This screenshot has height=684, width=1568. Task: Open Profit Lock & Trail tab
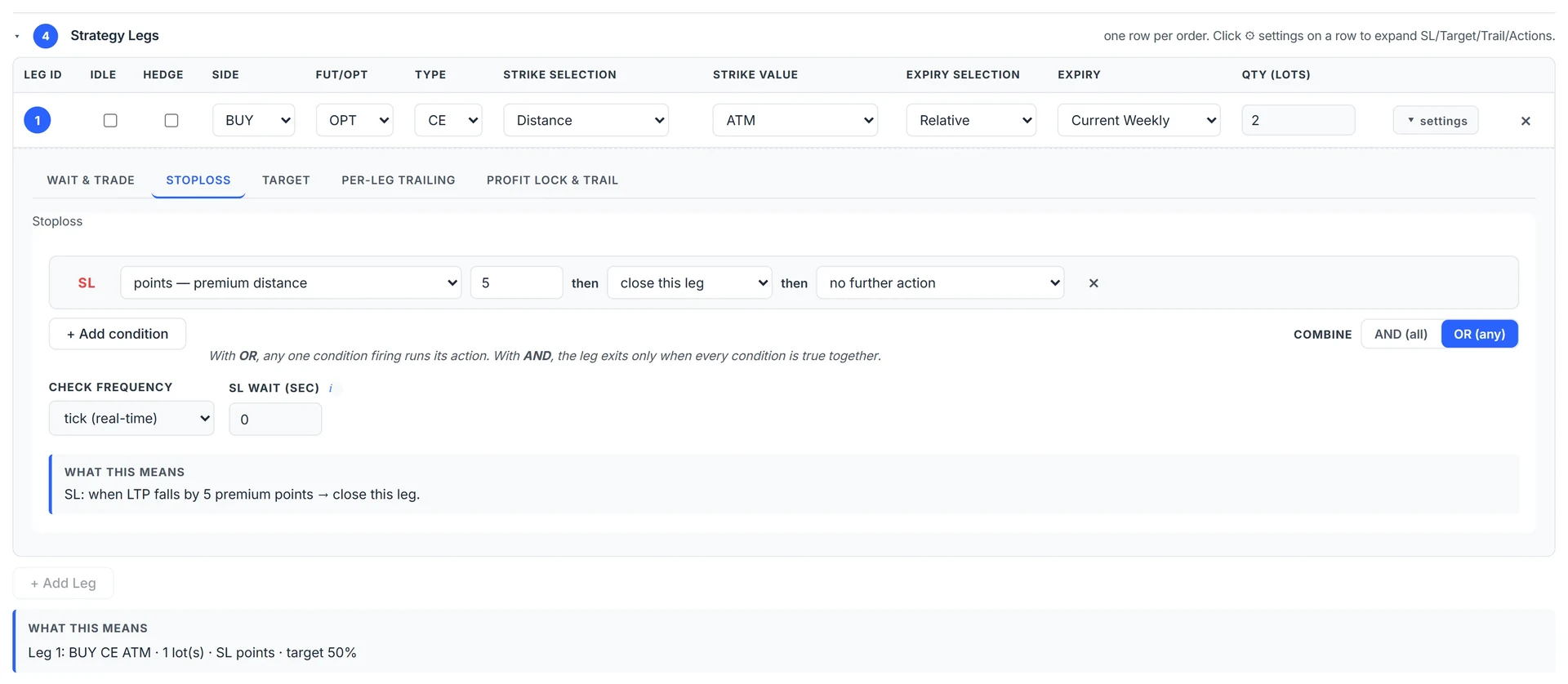click(552, 180)
